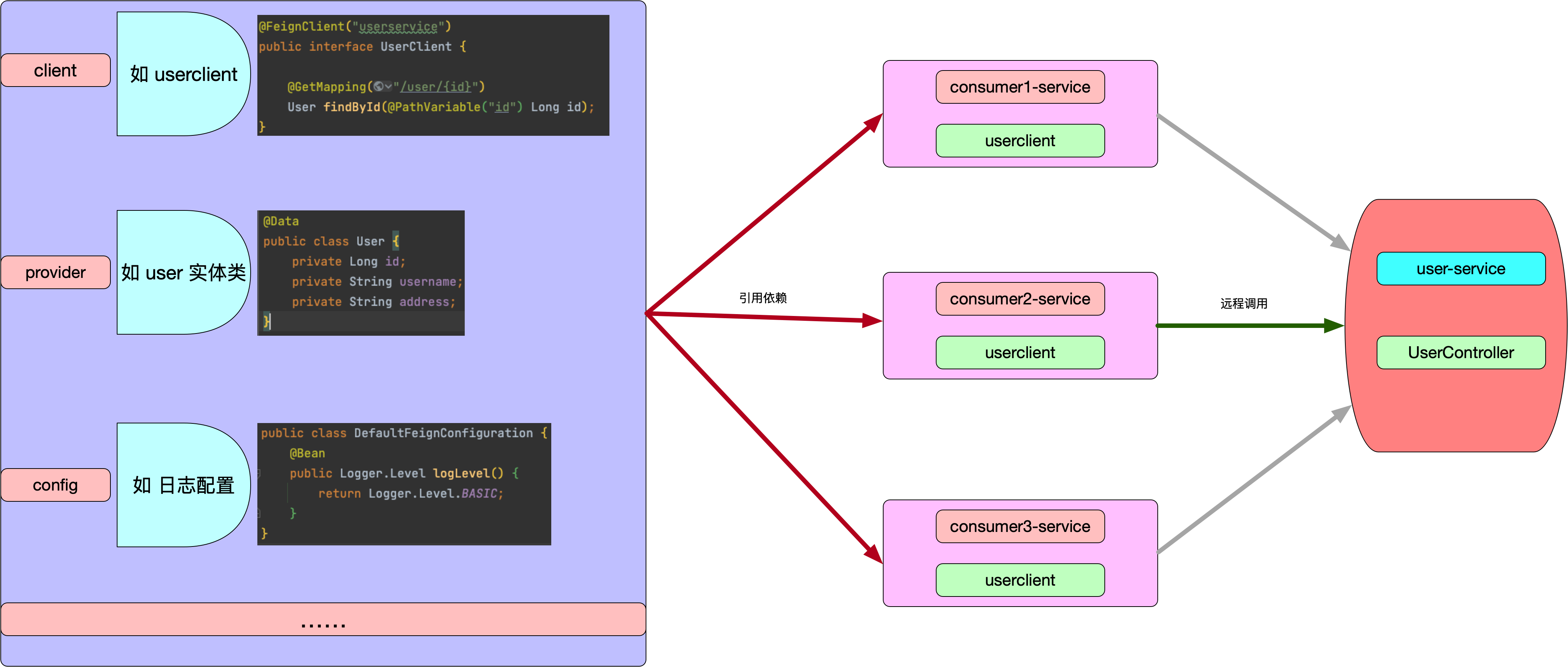Select the "如 user 实体类" cyan shape

point(183,272)
